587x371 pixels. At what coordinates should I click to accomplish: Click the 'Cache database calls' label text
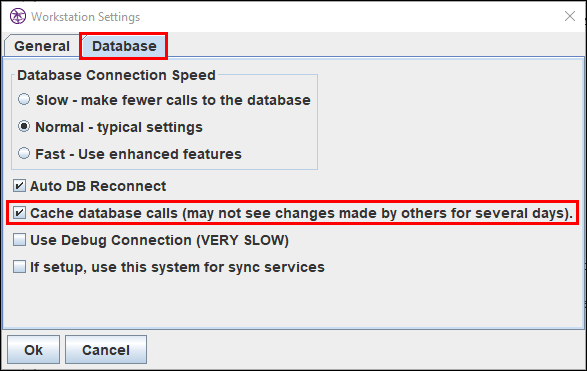pyautogui.click(x=301, y=213)
